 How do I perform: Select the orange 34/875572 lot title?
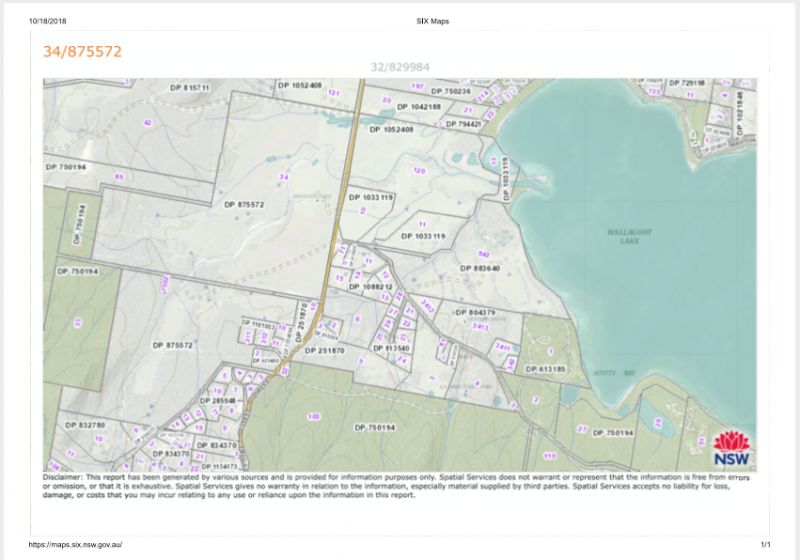point(82,51)
